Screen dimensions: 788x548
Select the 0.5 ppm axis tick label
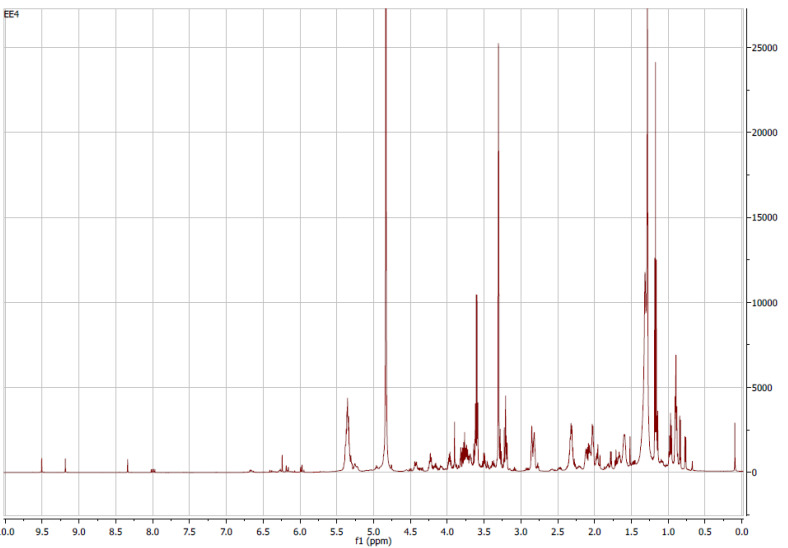click(x=705, y=532)
